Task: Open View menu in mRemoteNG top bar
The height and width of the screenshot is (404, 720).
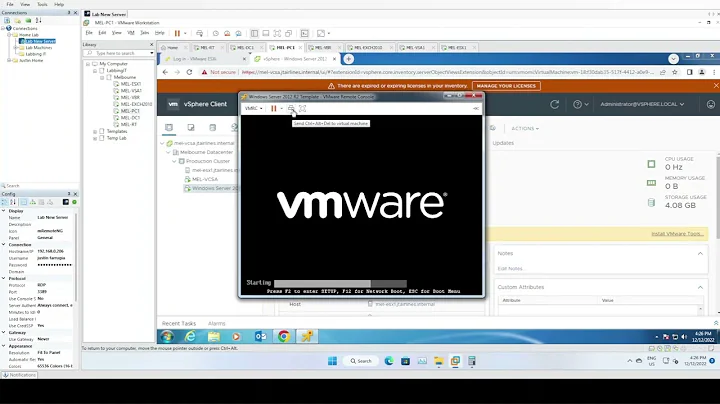Action: pyautogui.click(x=25, y=4)
